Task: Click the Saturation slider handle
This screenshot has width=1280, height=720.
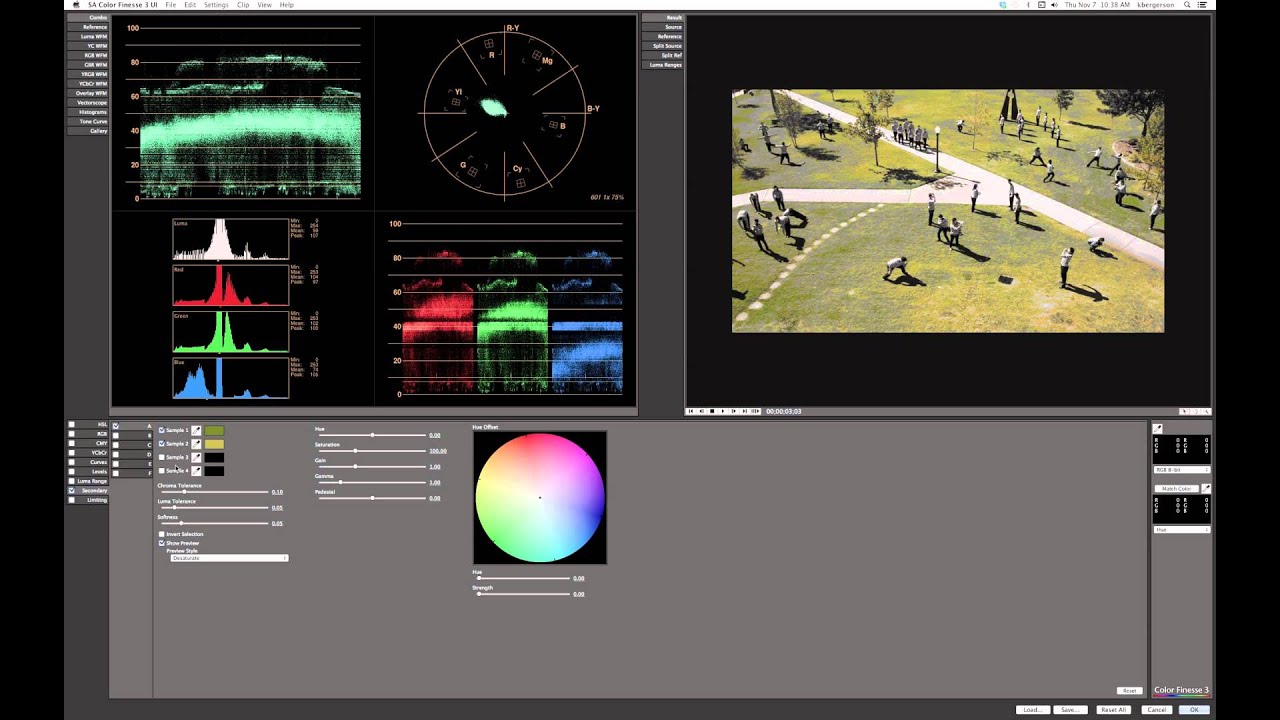Action: click(x=354, y=451)
